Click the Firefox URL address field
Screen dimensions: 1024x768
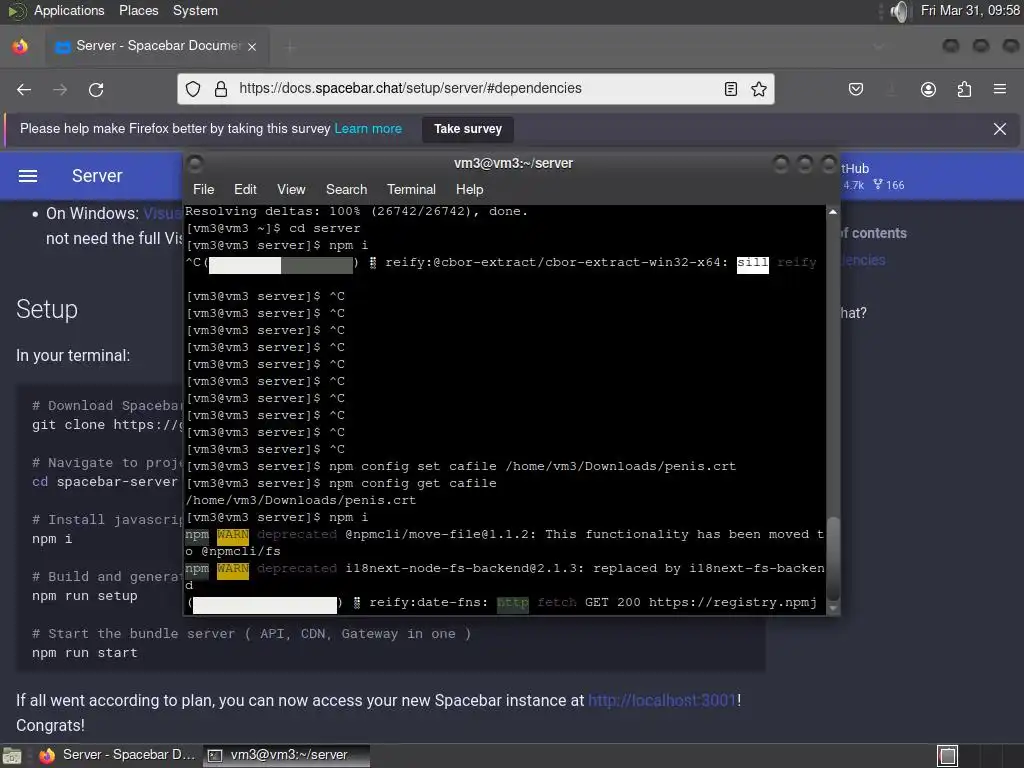[x=475, y=89]
